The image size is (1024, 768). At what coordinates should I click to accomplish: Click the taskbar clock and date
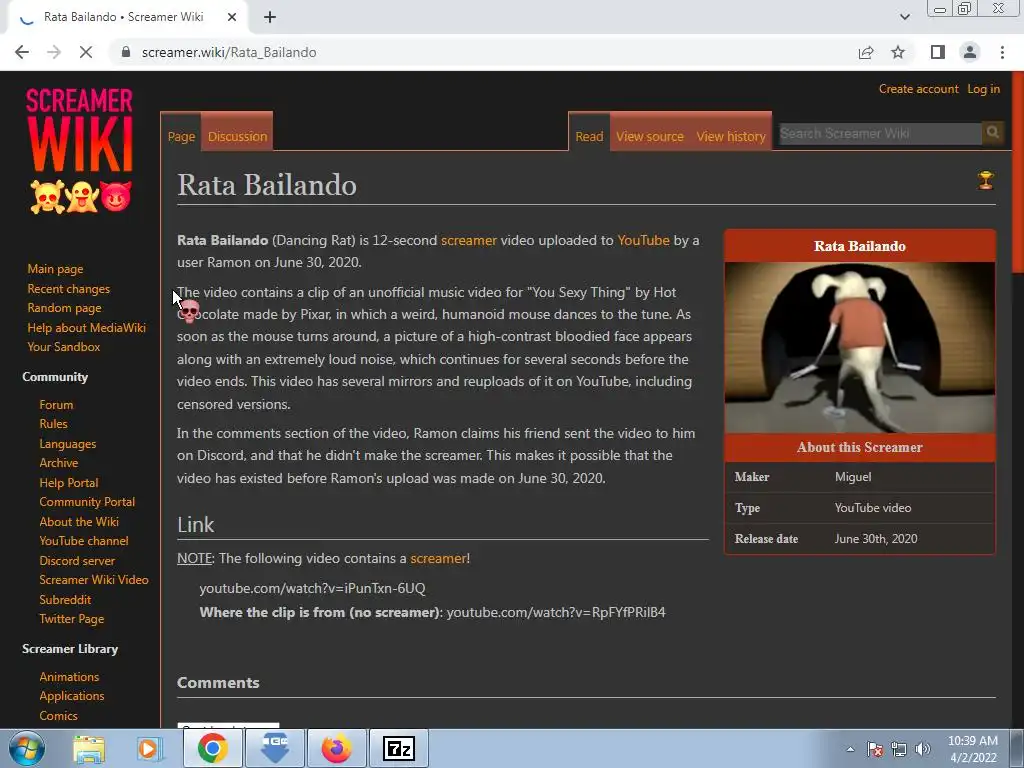(x=972, y=749)
